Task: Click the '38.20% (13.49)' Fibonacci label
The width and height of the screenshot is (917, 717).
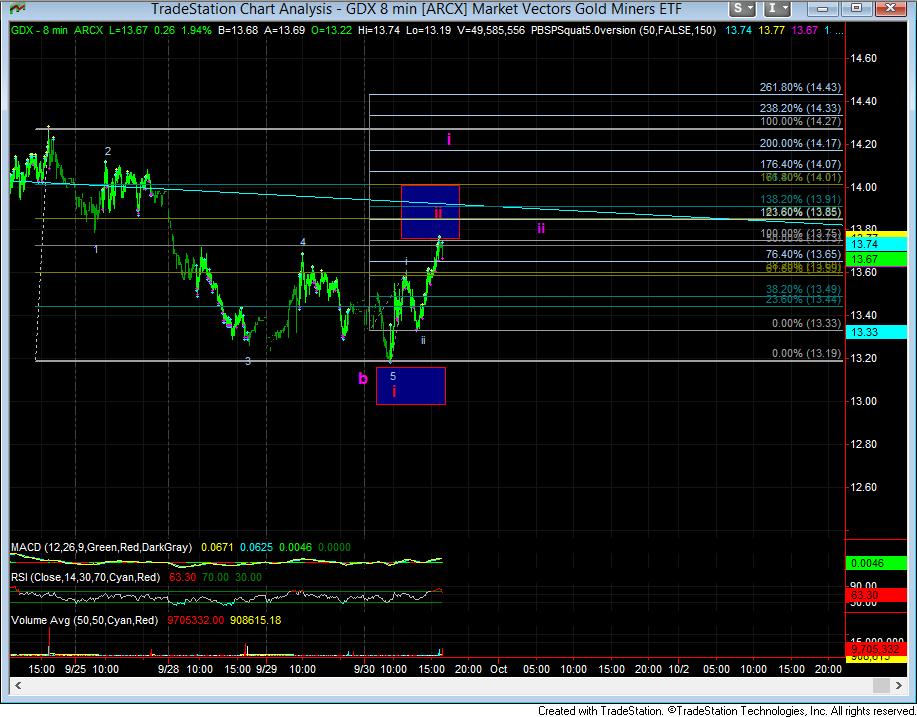Action: coord(804,289)
